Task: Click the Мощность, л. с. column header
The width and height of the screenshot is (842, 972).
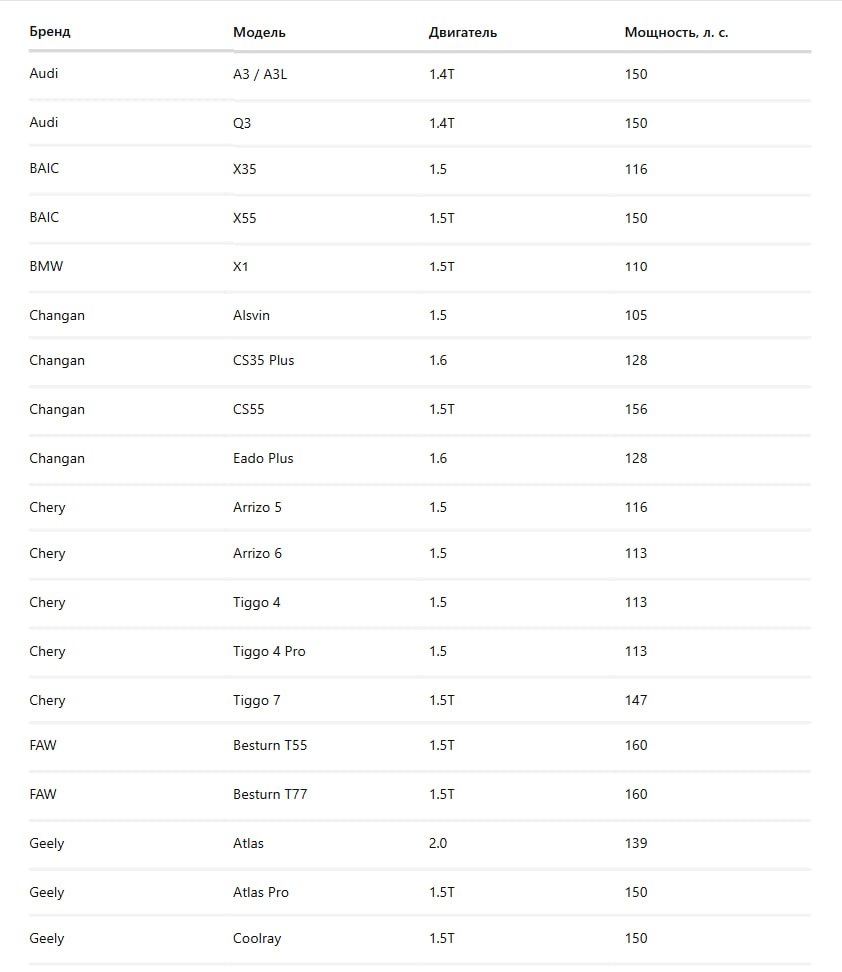Action: 676,32
